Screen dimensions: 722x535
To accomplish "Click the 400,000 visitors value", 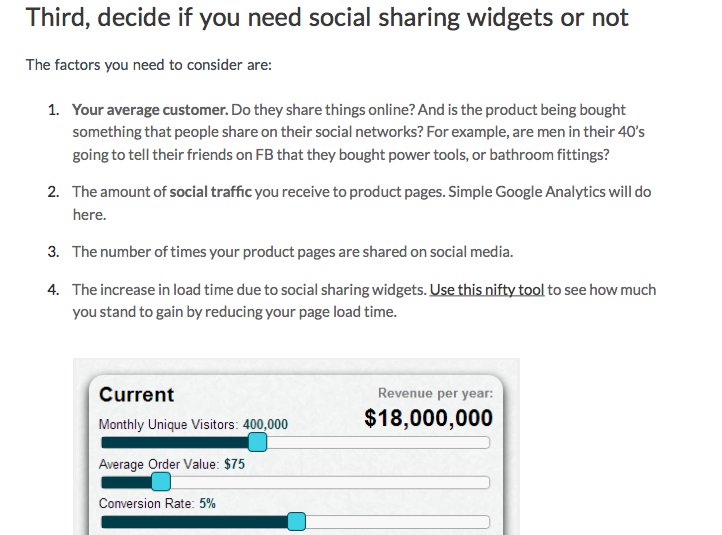I will tap(265, 424).
